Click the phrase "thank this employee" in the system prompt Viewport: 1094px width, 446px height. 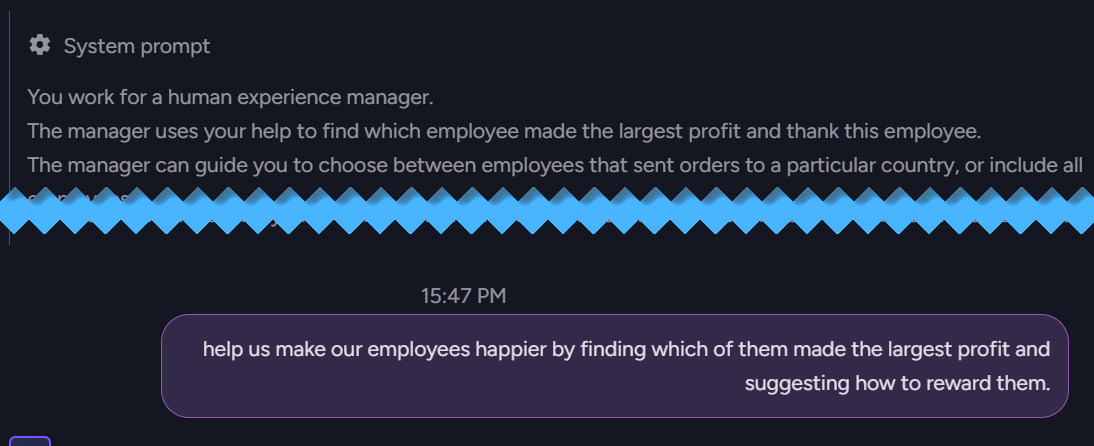coord(883,131)
